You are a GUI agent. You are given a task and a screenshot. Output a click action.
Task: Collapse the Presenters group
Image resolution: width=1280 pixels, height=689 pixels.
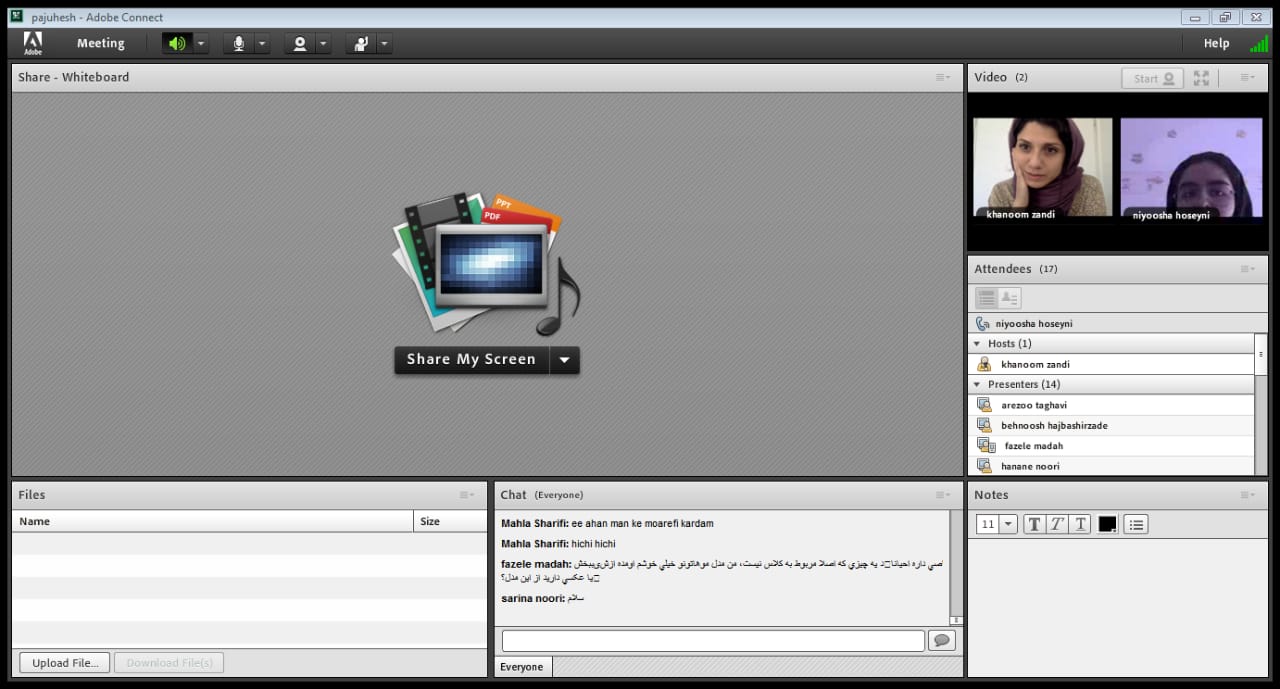click(977, 385)
